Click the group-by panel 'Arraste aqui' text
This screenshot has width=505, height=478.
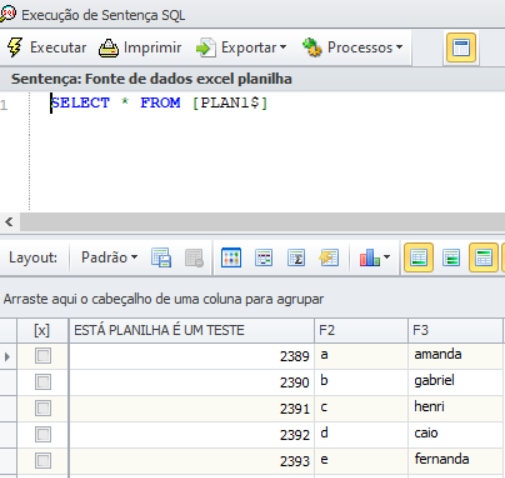[163, 299]
